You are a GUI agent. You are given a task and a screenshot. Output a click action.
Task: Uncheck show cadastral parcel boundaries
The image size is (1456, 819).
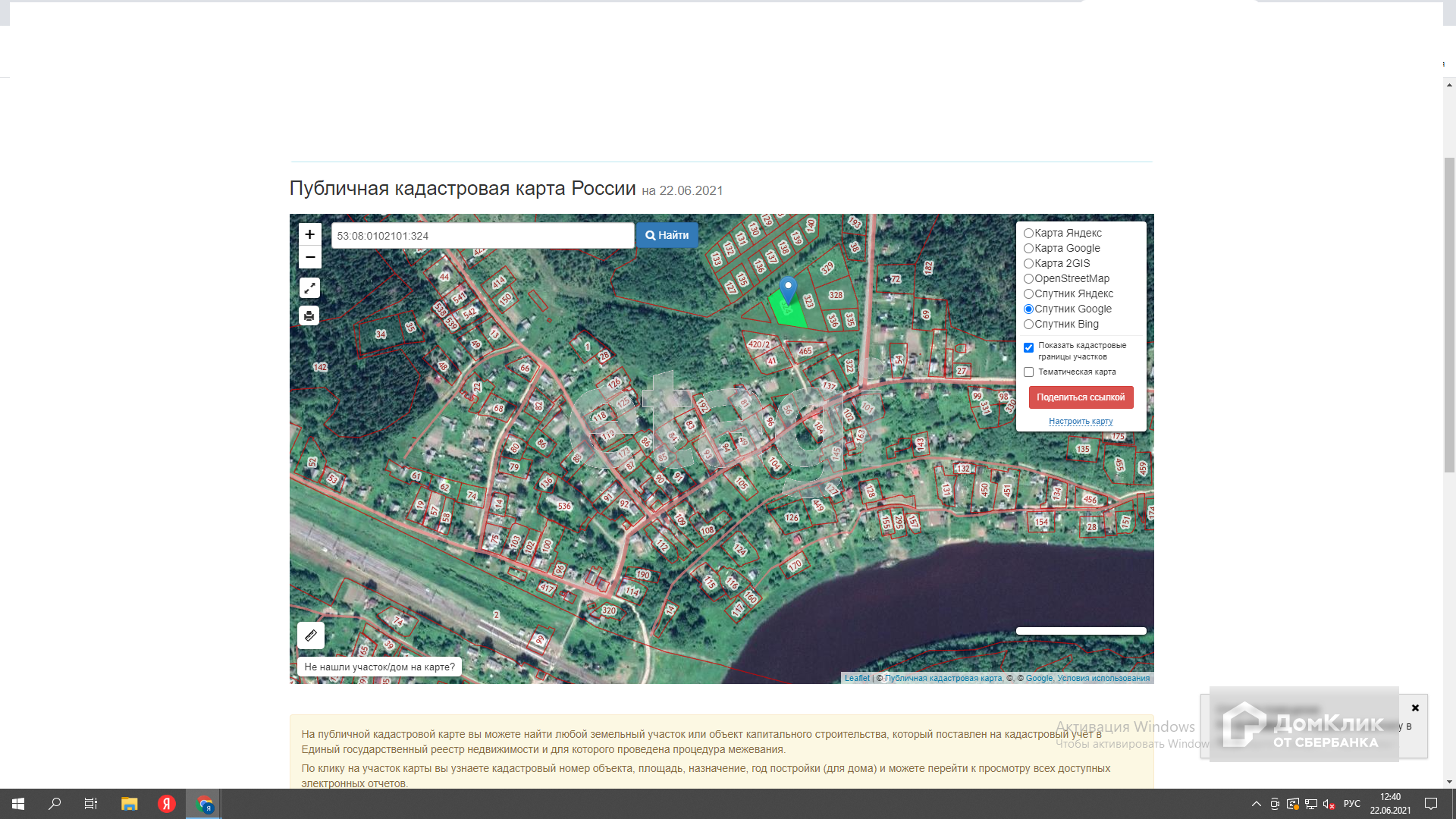1028,348
